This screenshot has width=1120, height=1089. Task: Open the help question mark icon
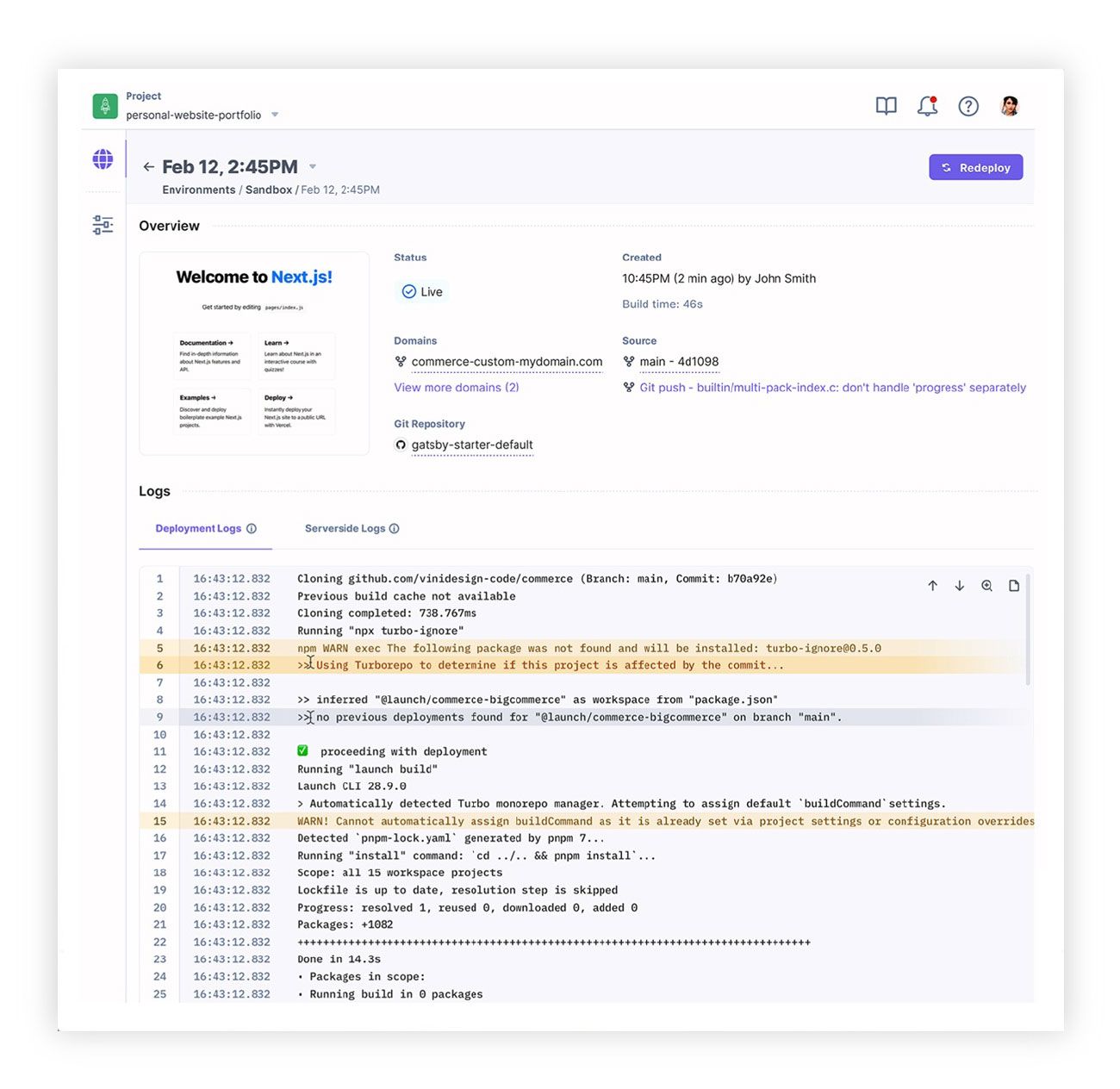[968, 106]
